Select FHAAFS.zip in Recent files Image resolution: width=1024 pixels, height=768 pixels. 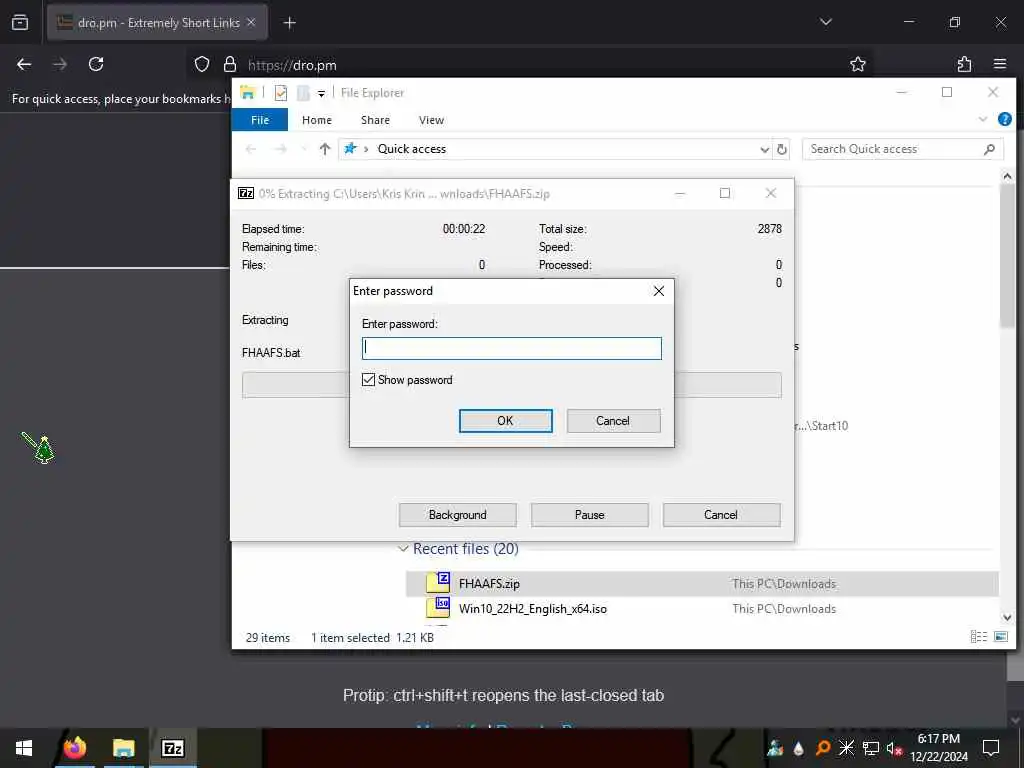point(702,584)
